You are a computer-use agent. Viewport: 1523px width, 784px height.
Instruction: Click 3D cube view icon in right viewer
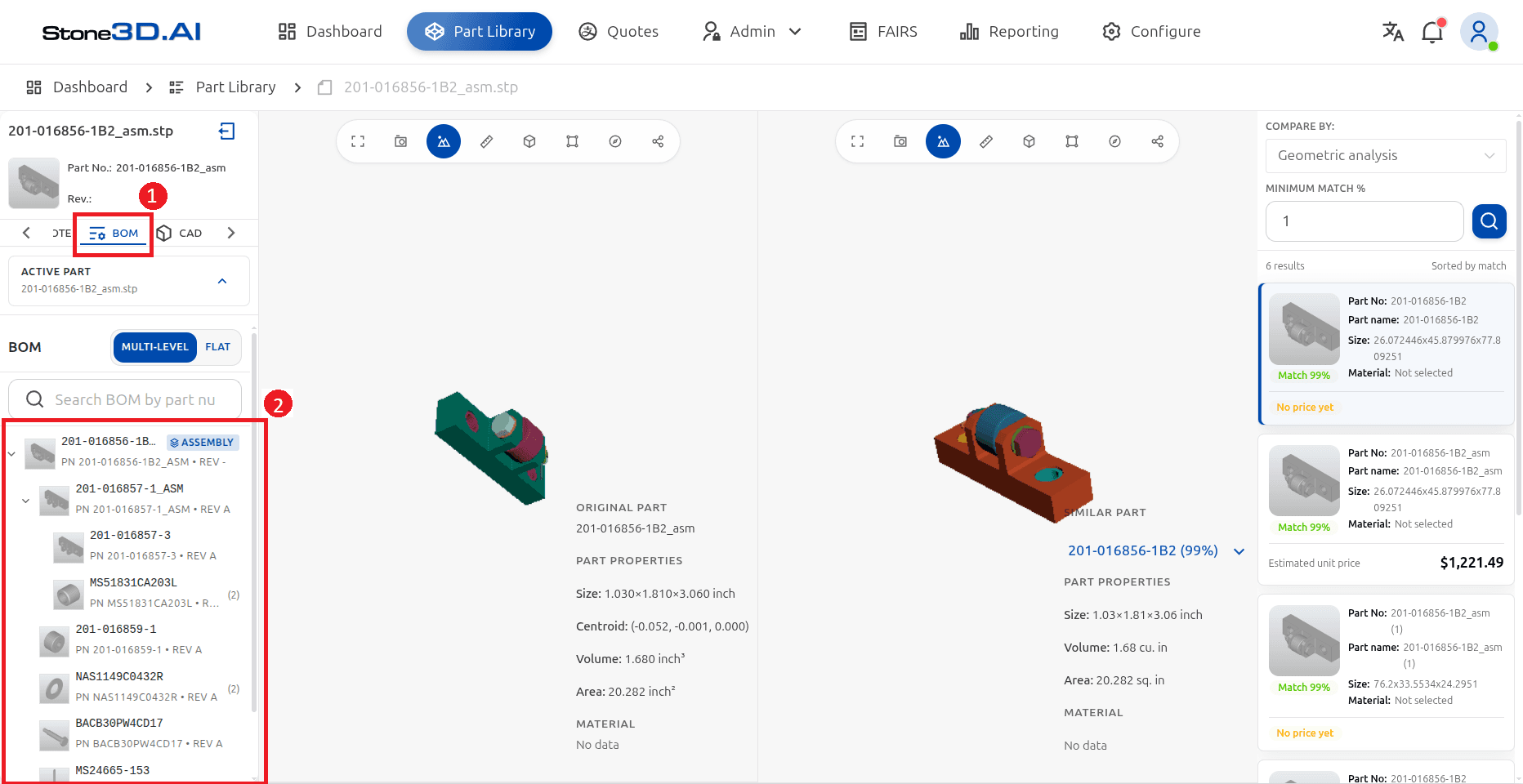coord(1029,141)
